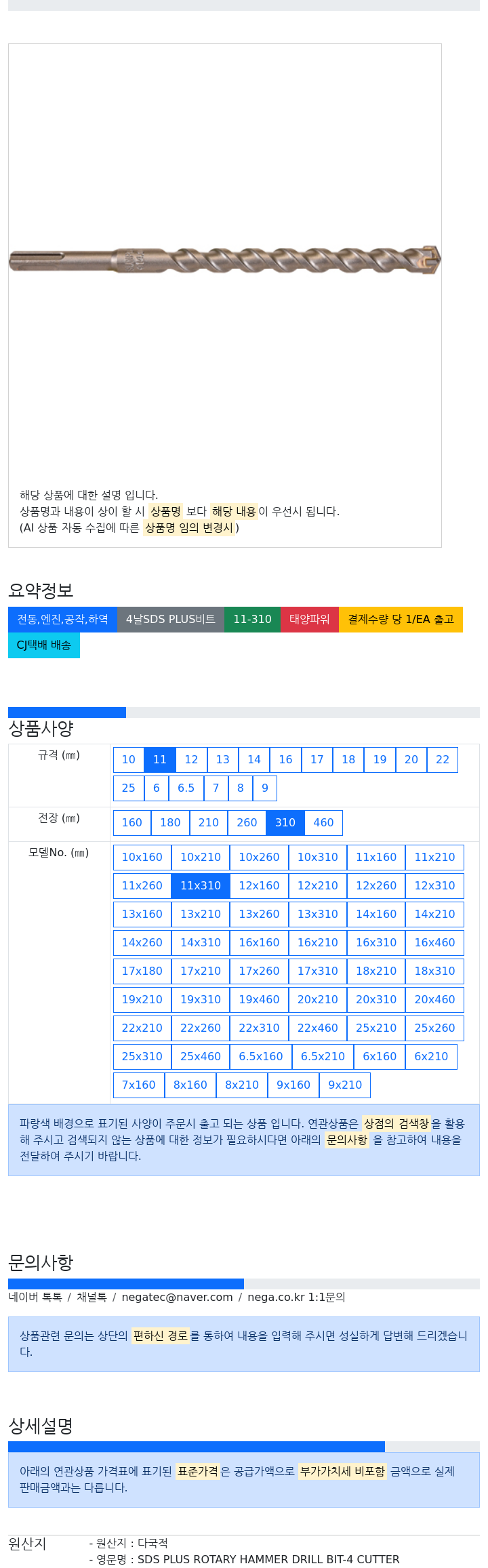Click the CJ택배 배송 shipping tag

(x=44, y=645)
